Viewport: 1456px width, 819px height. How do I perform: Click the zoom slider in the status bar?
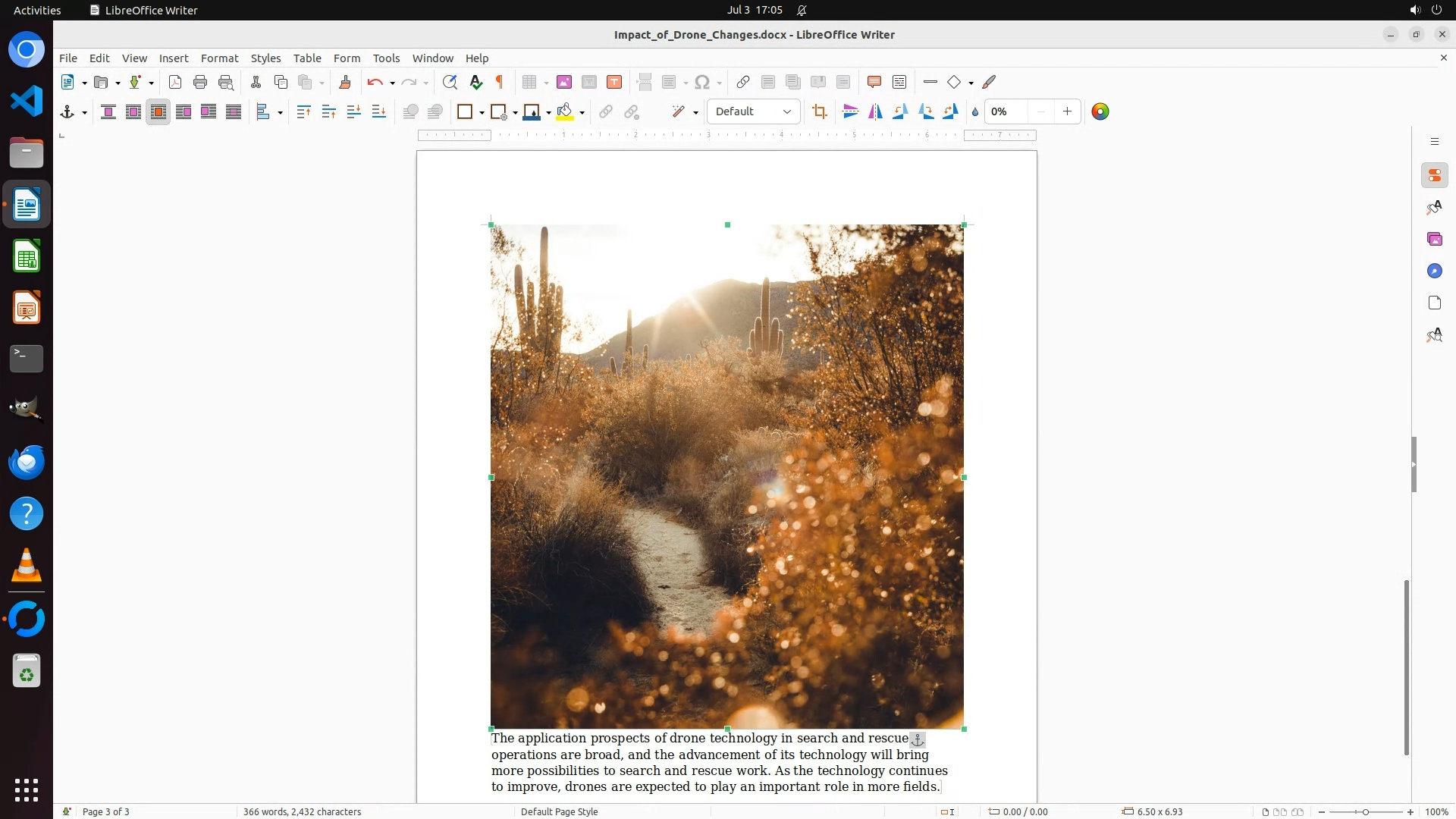click(1365, 811)
